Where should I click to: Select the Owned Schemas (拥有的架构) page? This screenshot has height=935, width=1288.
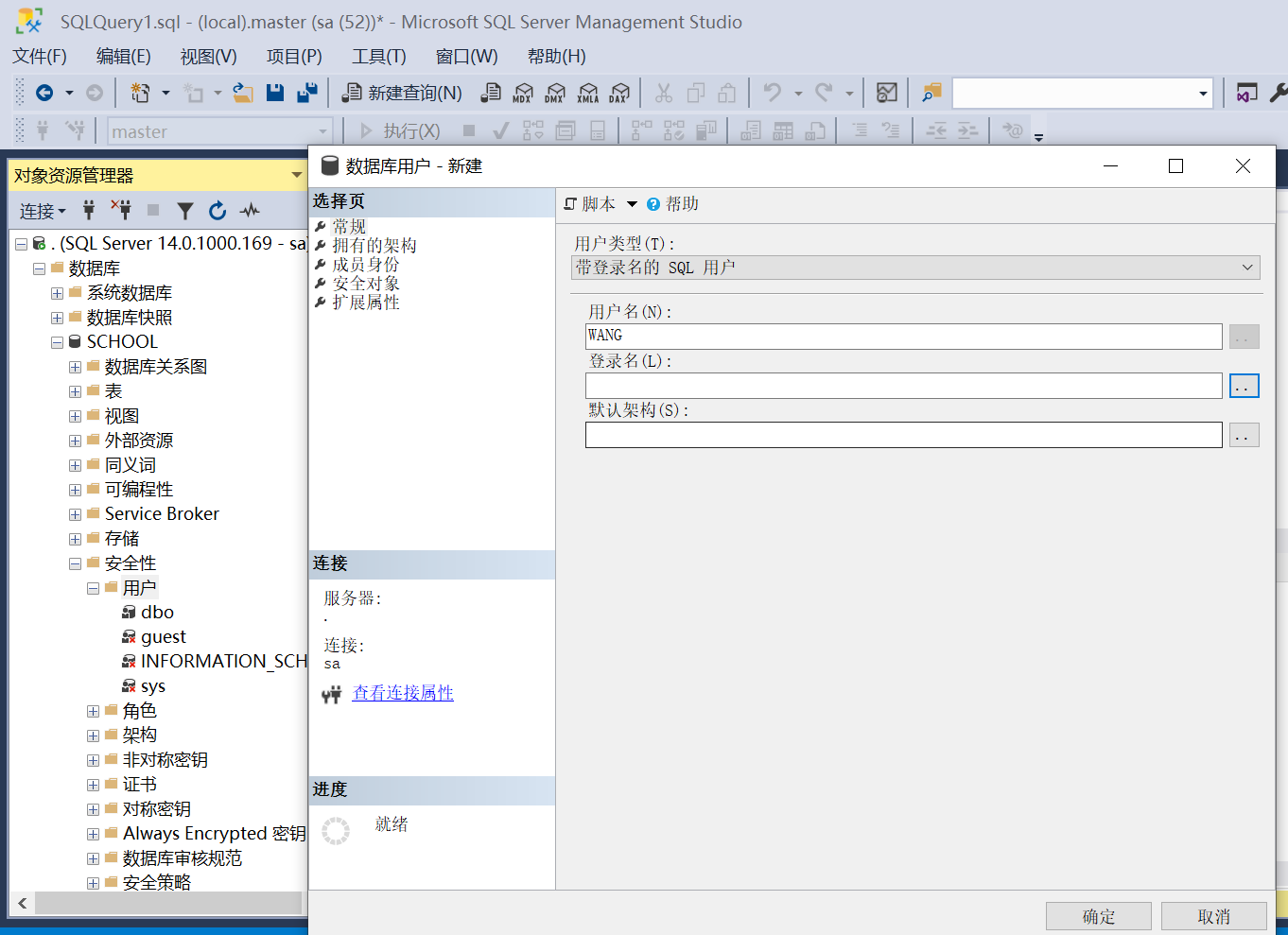point(374,246)
